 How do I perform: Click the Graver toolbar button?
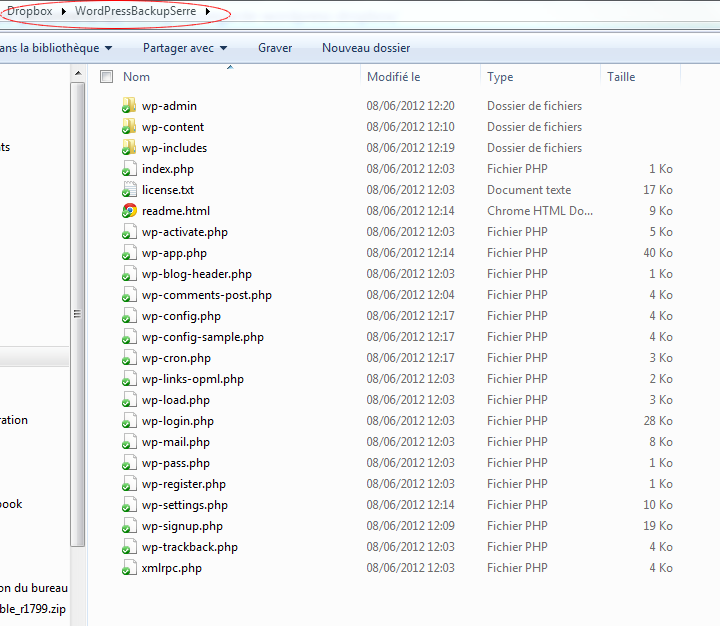tap(275, 48)
